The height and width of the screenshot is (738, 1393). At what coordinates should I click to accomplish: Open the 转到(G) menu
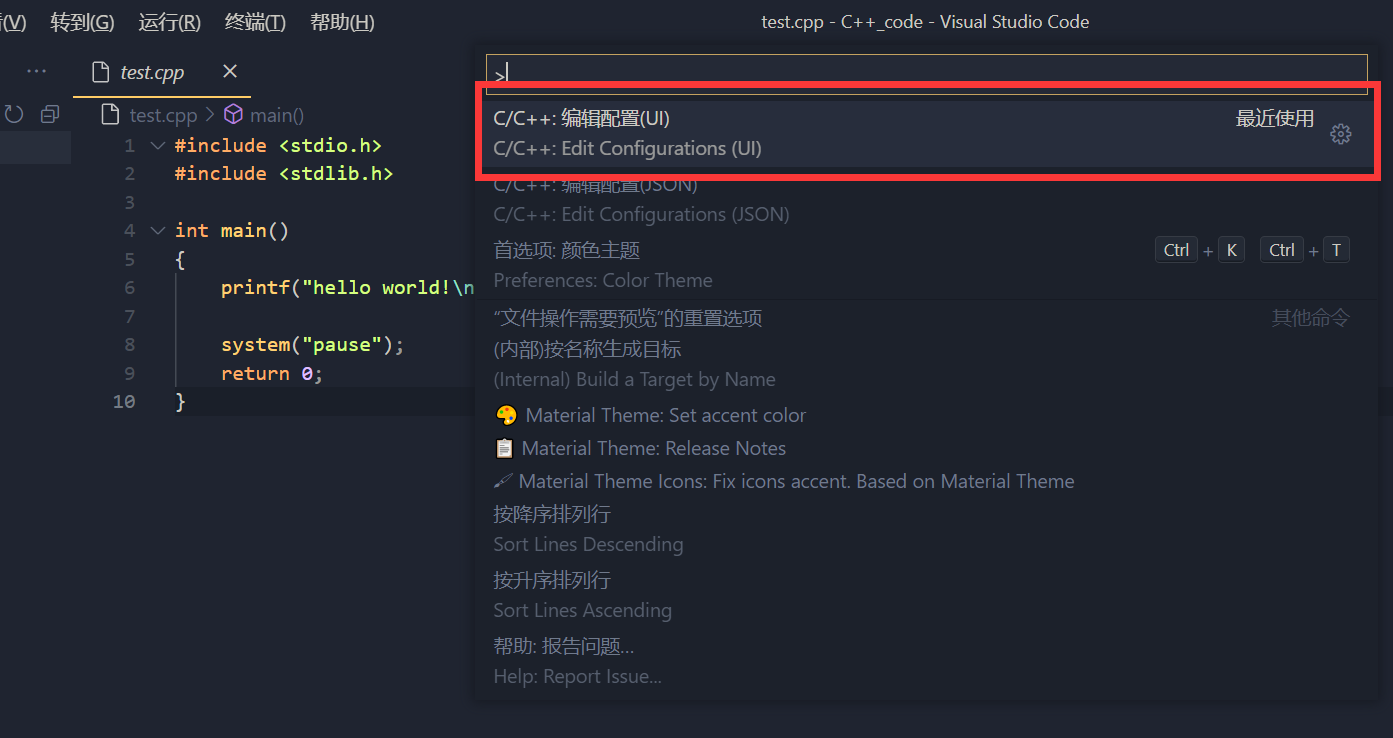82,22
